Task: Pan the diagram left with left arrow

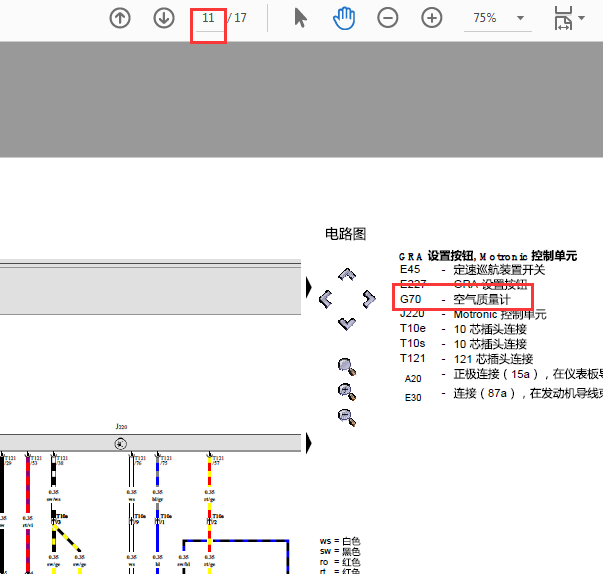Action: [326, 299]
